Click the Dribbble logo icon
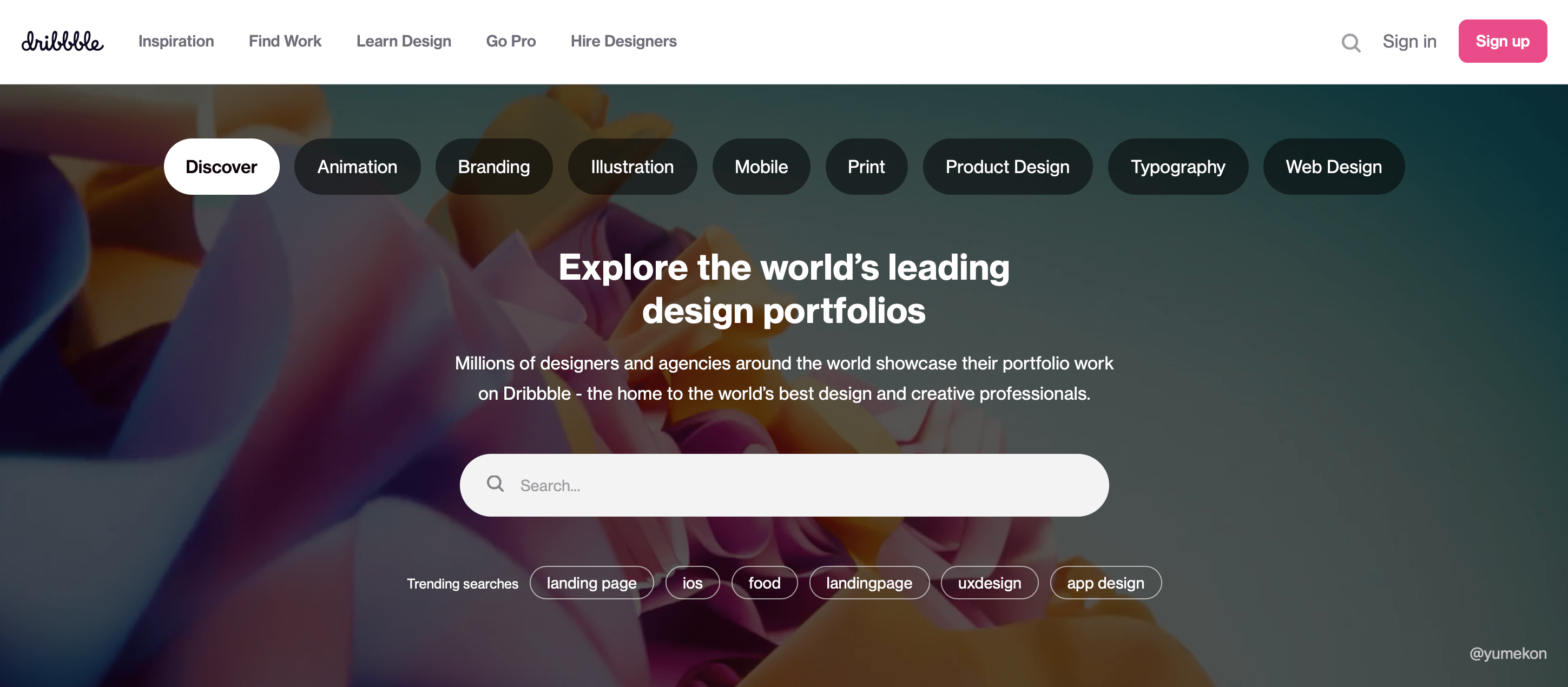Image resolution: width=1568 pixels, height=687 pixels. click(x=62, y=41)
